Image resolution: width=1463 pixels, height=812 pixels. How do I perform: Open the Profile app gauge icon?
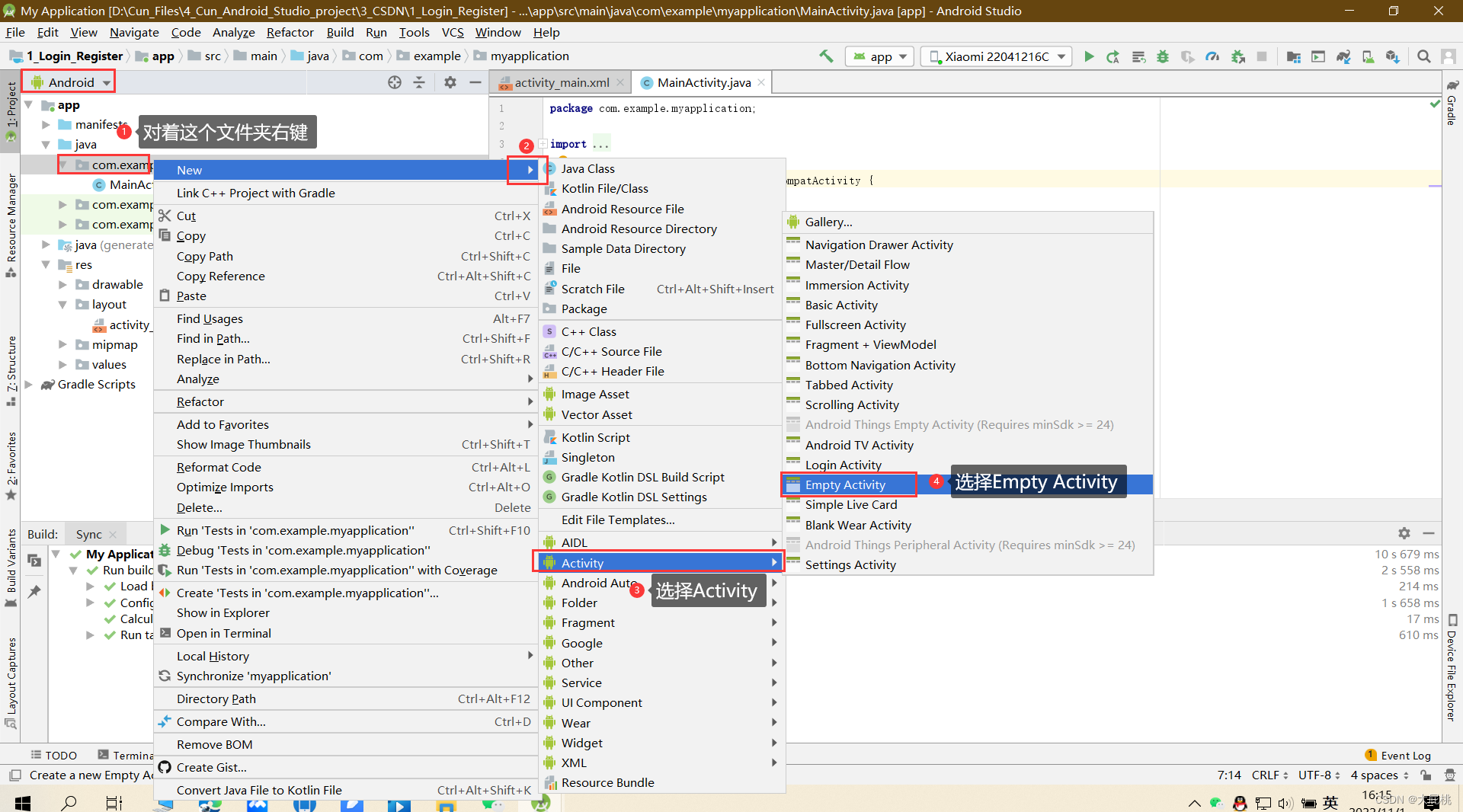click(x=1212, y=56)
